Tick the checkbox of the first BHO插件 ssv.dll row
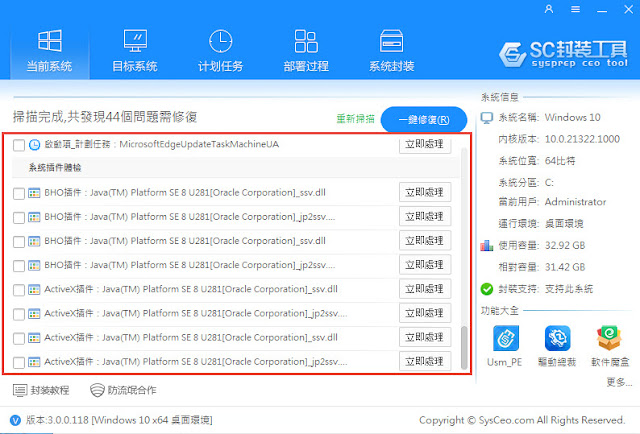 tap(19, 194)
